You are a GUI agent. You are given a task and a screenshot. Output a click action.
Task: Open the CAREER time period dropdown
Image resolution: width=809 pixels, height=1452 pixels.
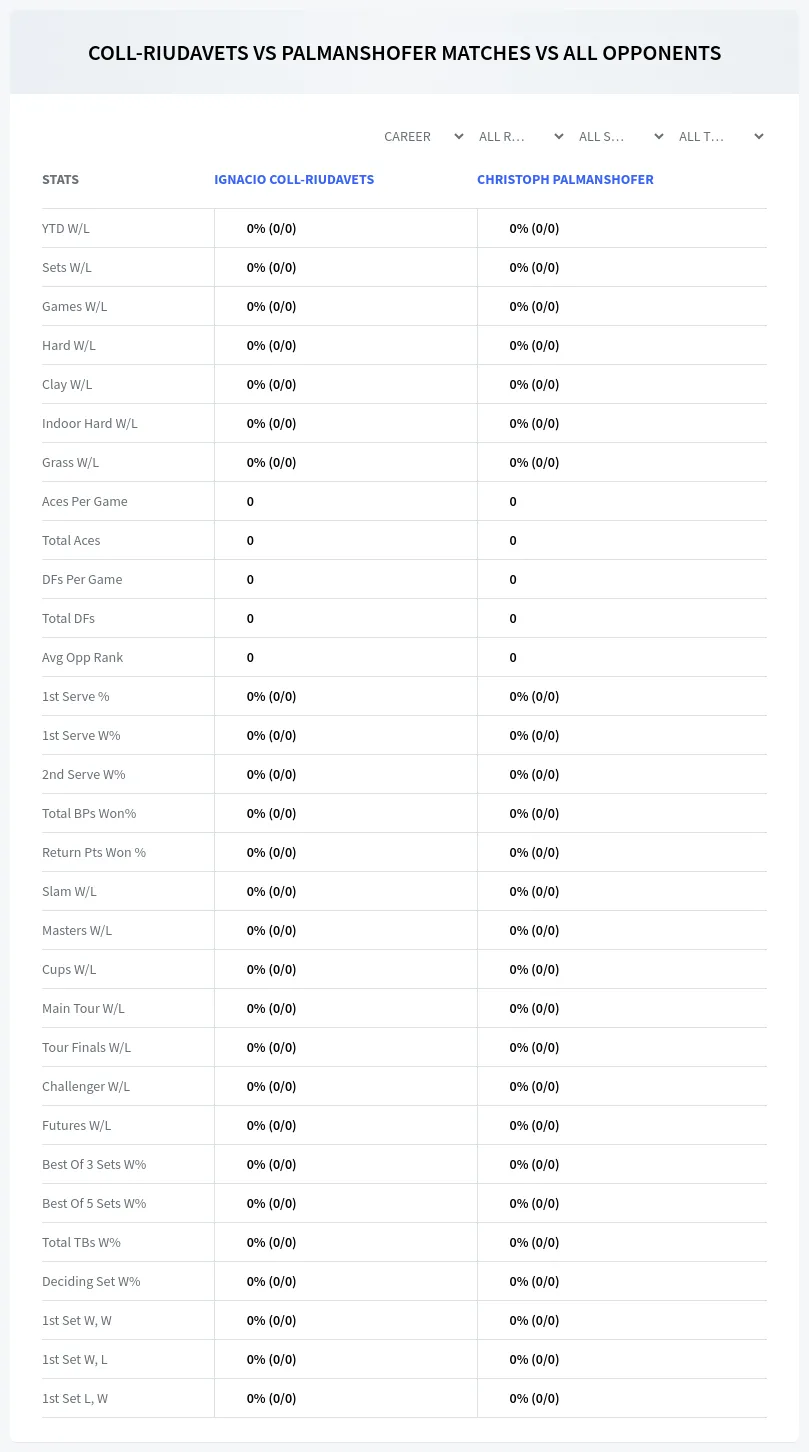click(422, 136)
